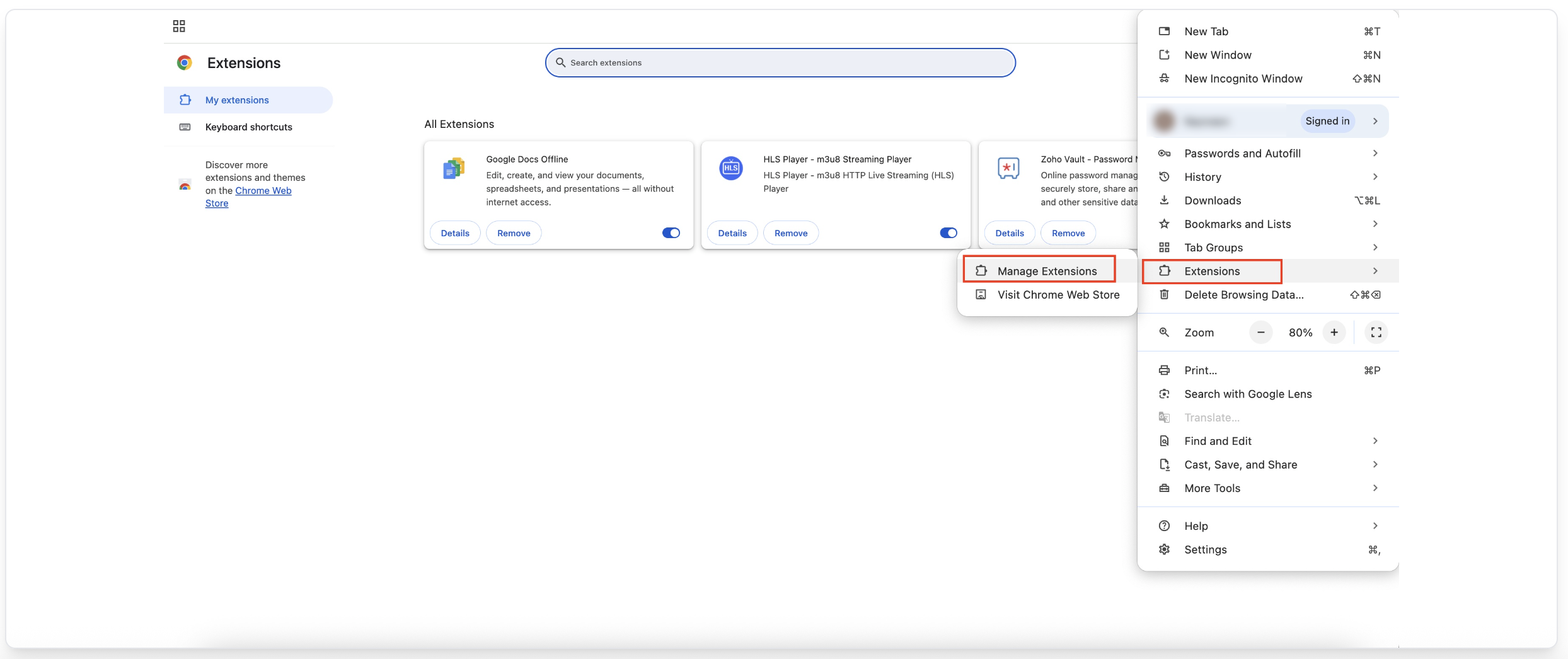Click the Keyboard shortcuts icon in sidebar
Image resolution: width=1568 pixels, height=659 pixels.
(x=185, y=127)
